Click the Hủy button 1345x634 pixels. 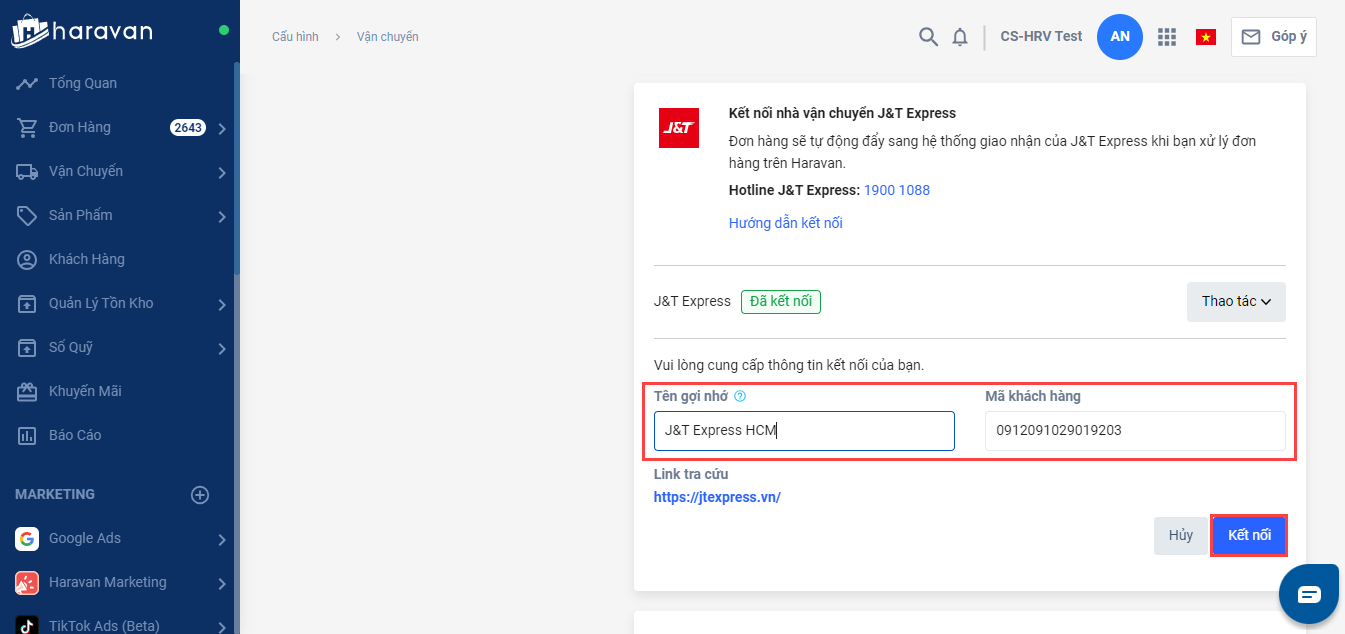[x=1180, y=536]
